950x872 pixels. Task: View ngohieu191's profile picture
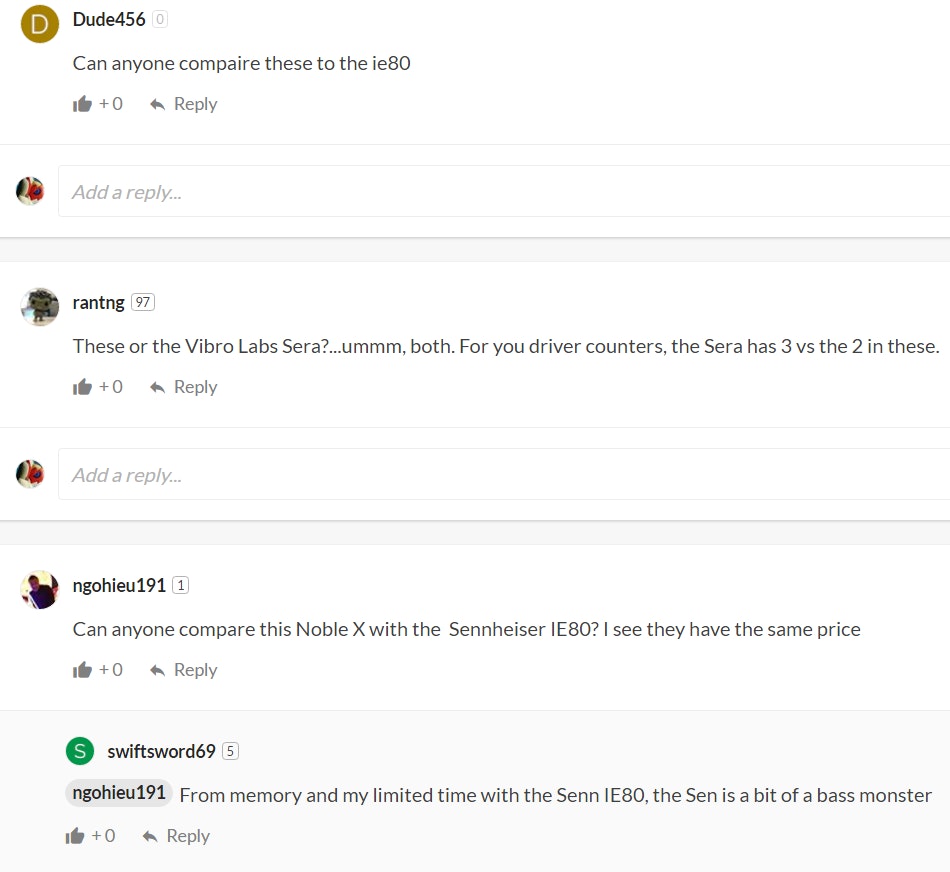[40, 589]
